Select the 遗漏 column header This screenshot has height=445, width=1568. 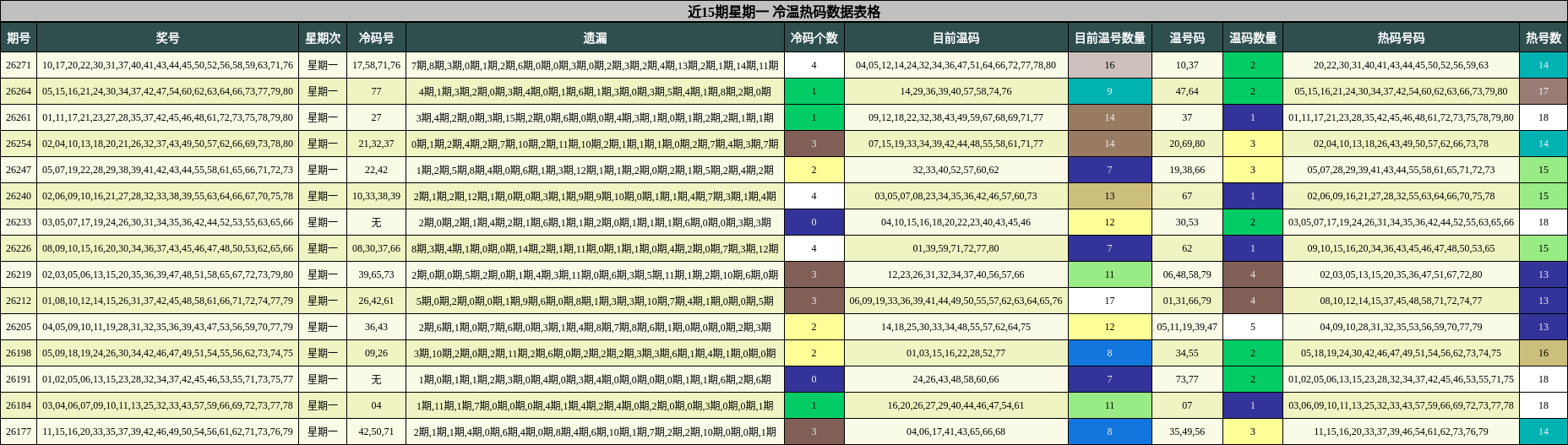(x=595, y=38)
